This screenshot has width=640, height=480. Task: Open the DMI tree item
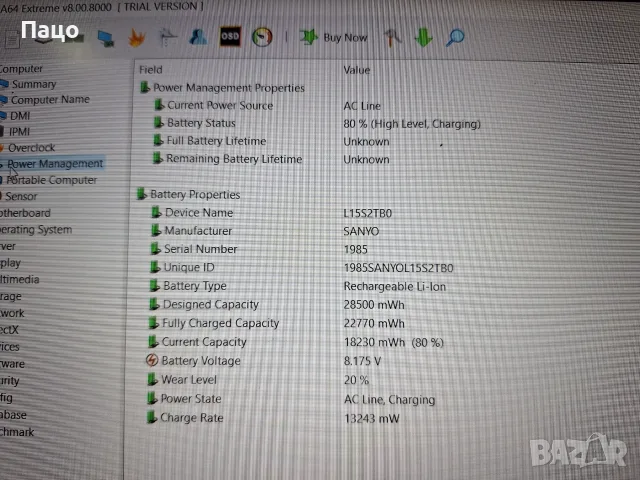coord(20,116)
